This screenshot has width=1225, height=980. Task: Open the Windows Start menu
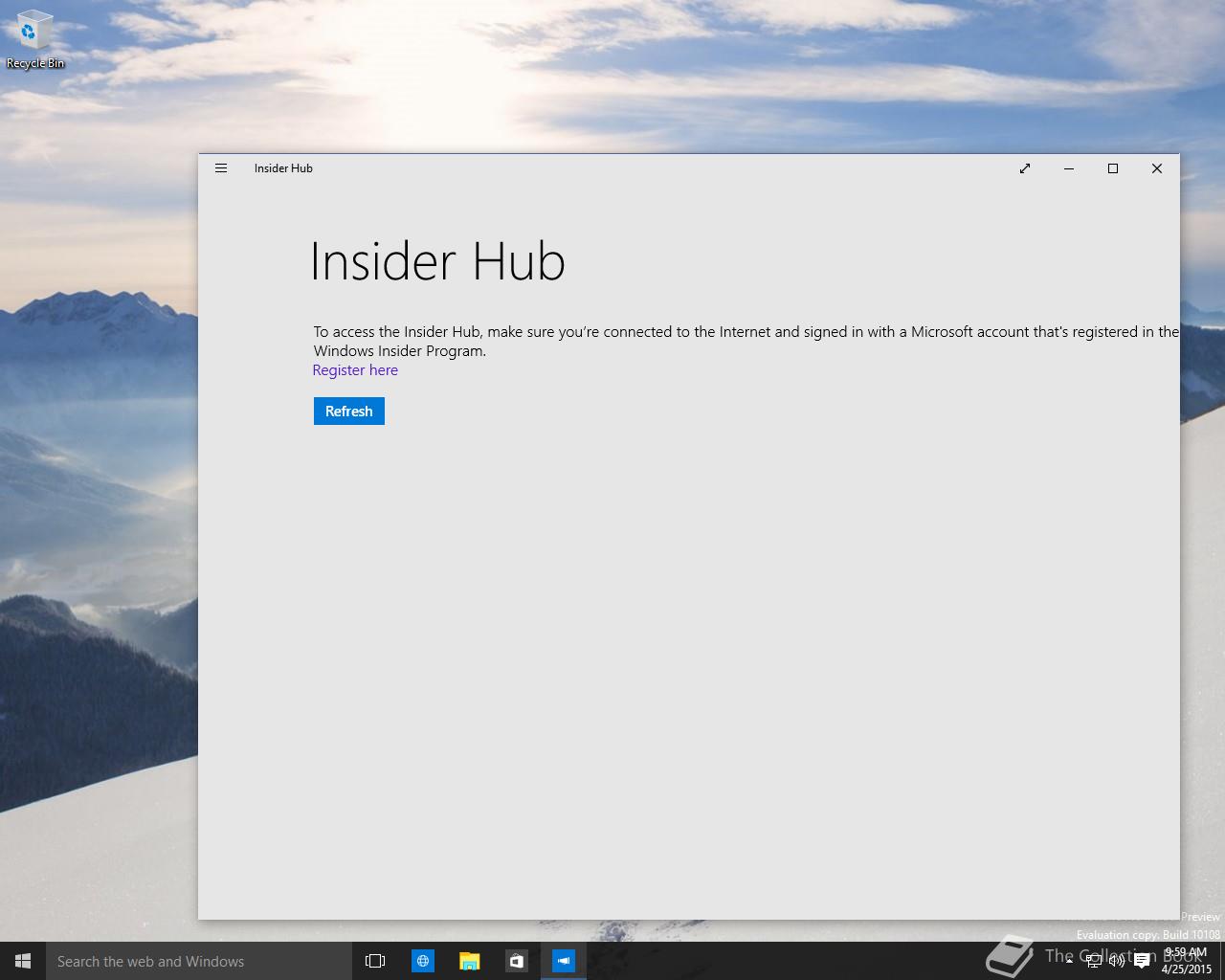pos(23,961)
